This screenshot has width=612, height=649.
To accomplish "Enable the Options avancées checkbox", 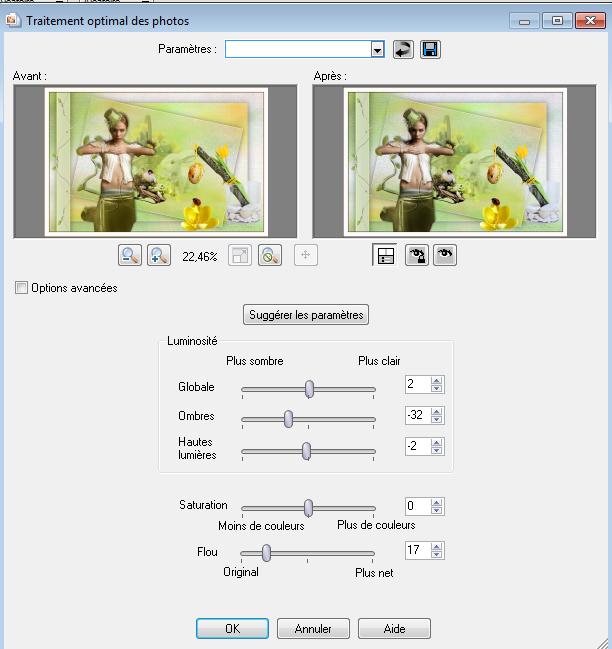I will pos(21,288).
